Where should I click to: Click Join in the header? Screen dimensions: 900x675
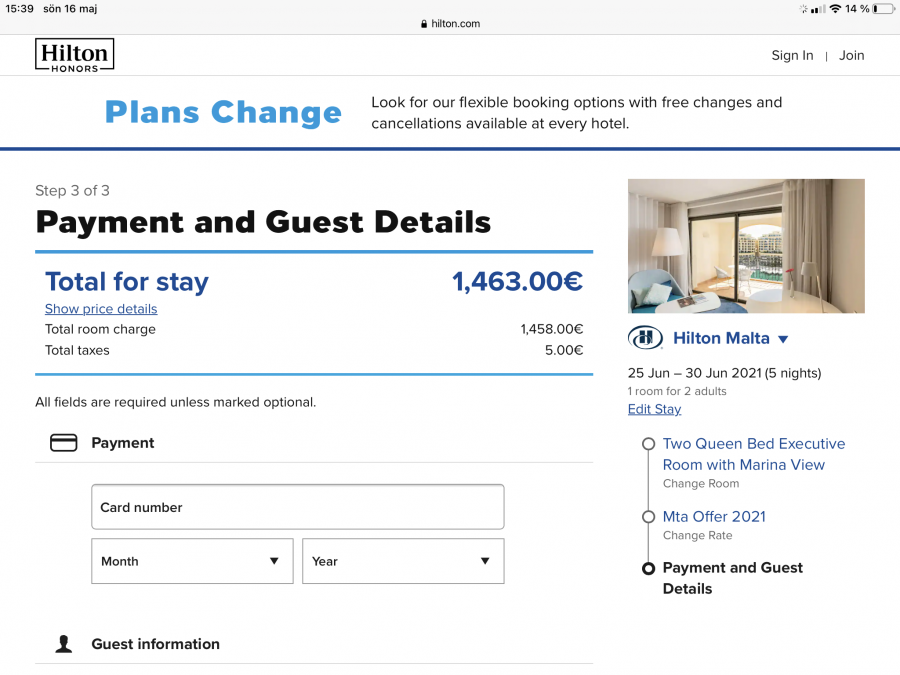click(x=851, y=56)
